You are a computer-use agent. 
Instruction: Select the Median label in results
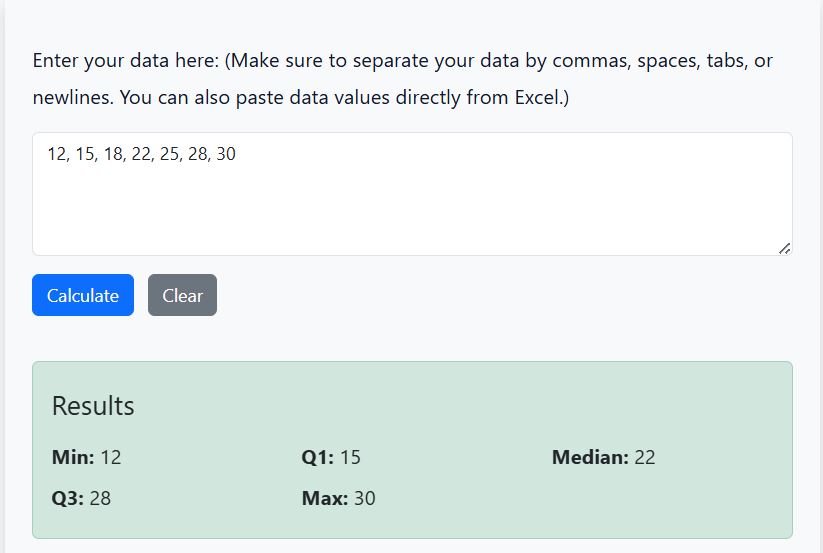590,457
